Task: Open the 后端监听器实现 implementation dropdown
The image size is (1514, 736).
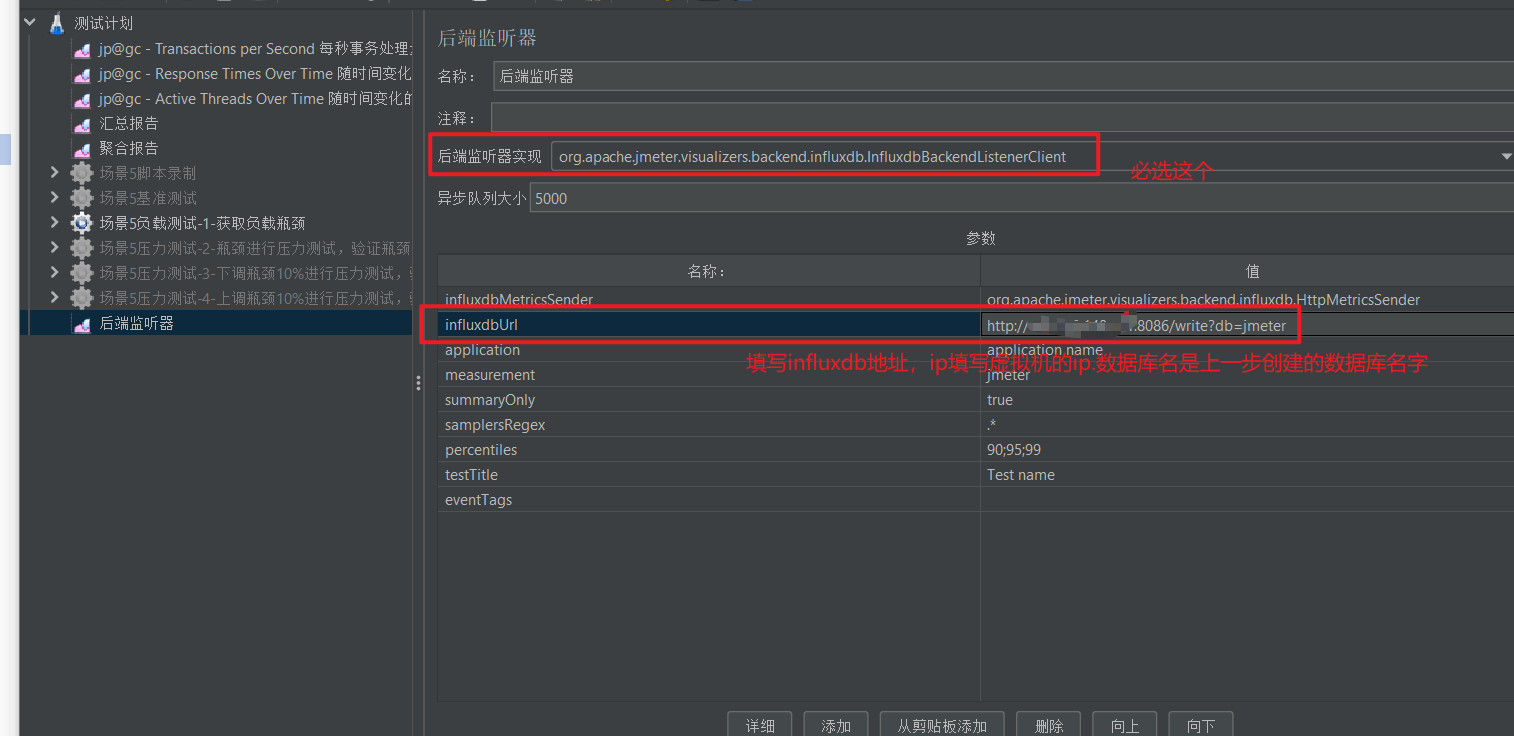Action: [1506, 157]
